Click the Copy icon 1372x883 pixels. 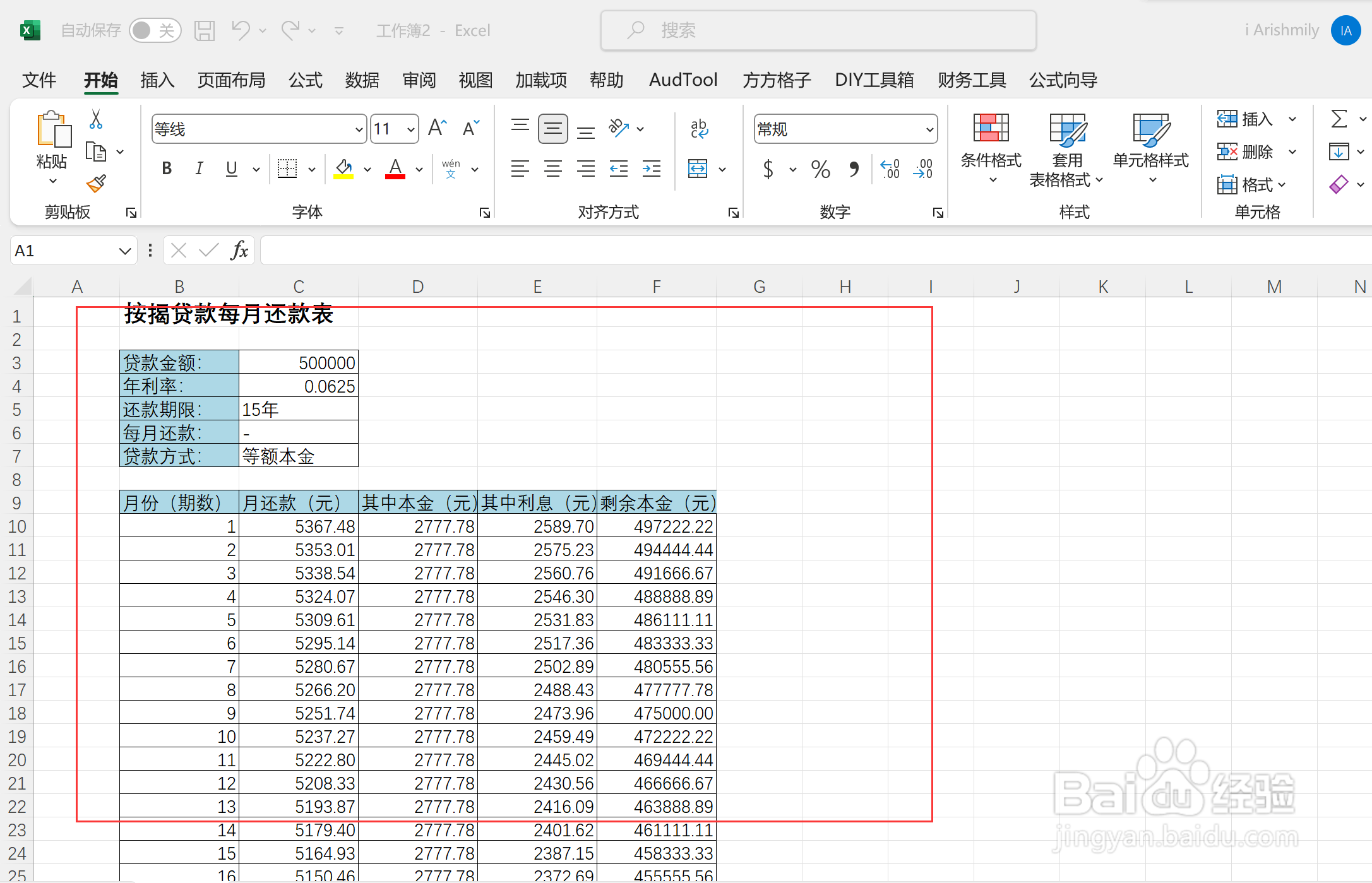tap(96, 151)
